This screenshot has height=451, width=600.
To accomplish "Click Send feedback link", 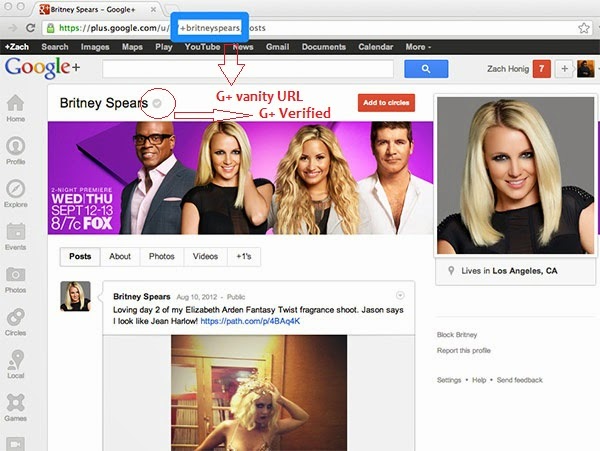I will (x=520, y=380).
